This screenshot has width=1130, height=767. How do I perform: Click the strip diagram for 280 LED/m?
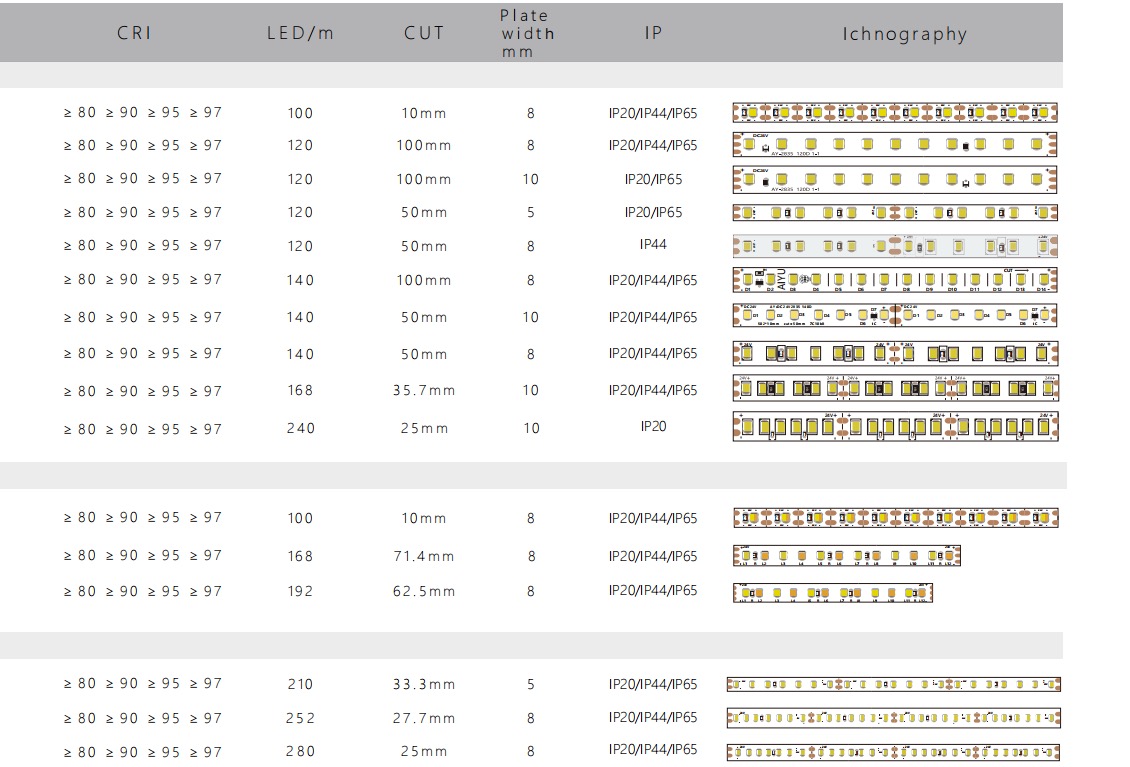(893, 752)
